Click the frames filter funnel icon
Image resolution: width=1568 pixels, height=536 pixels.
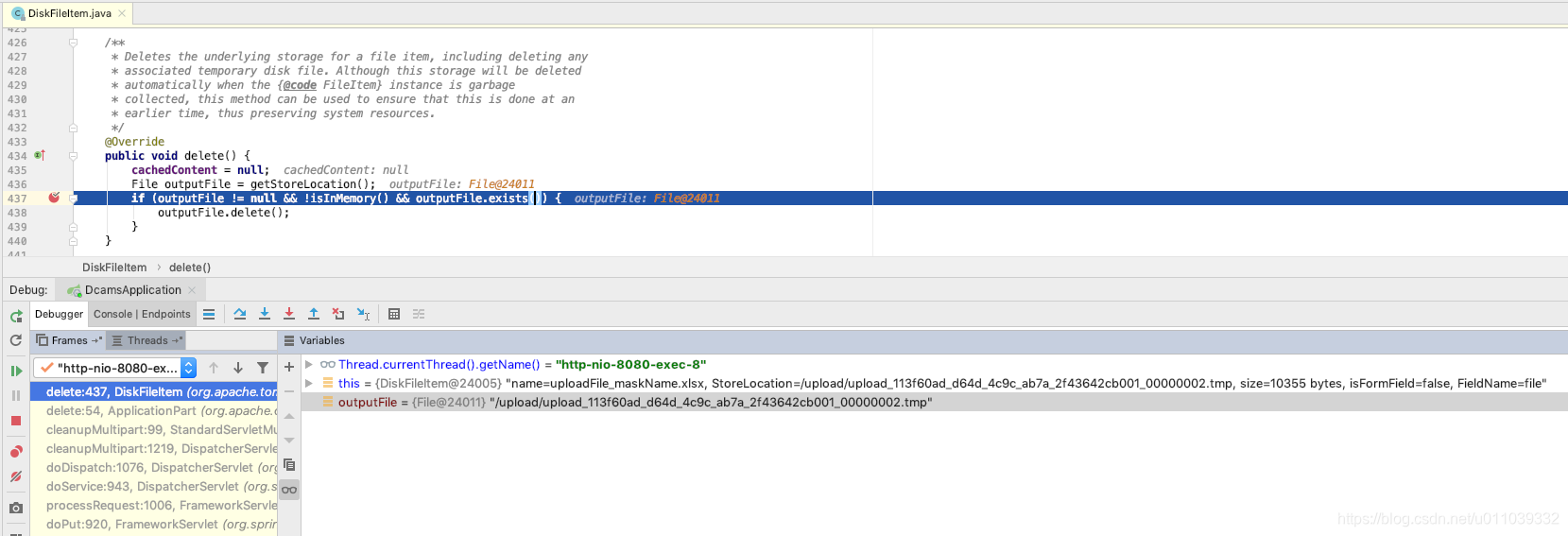tap(263, 368)
